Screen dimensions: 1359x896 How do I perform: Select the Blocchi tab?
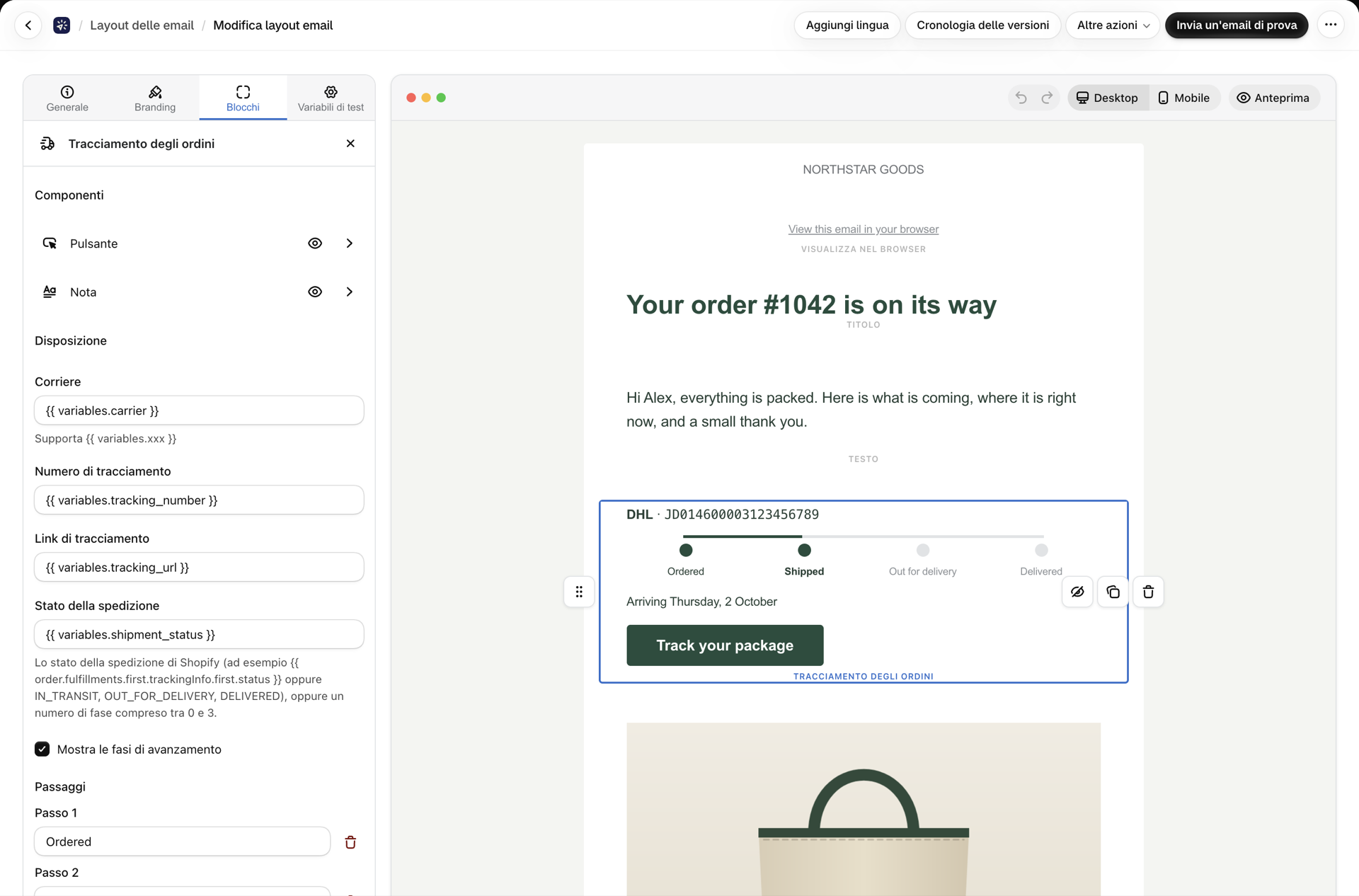click(243, 98)
